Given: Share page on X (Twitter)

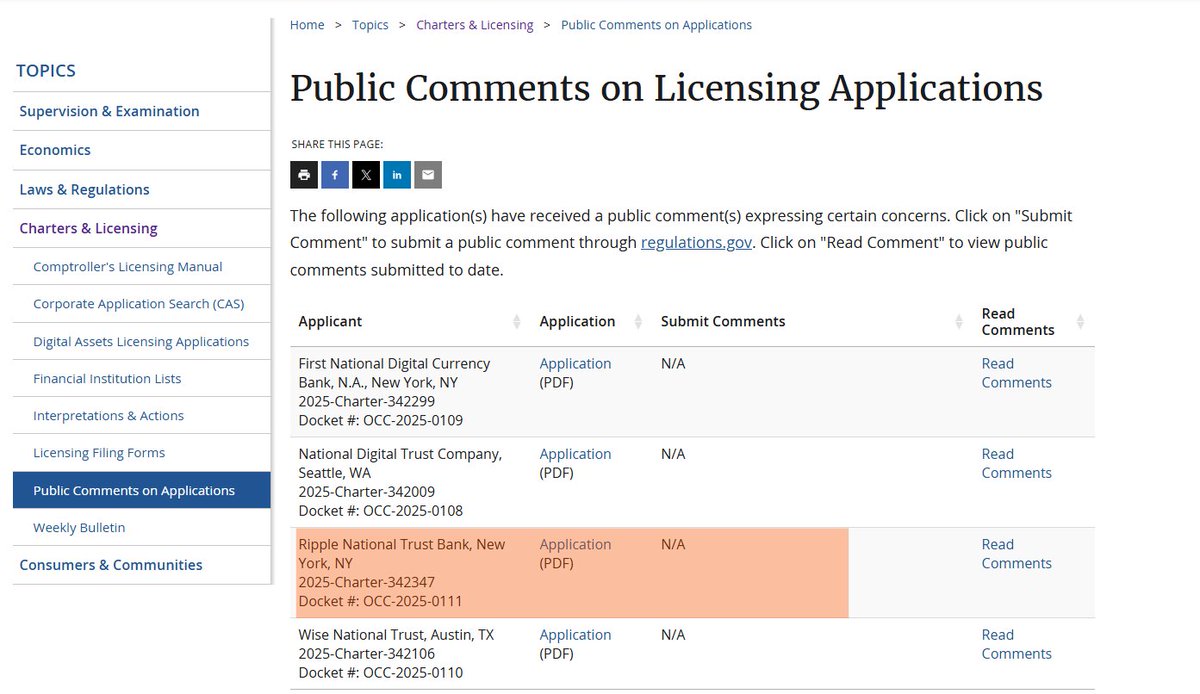Looking at the screenshot, I should tap(366, 175).
